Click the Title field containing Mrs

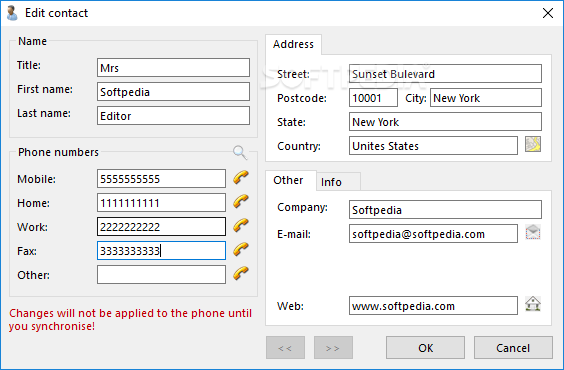173,68
